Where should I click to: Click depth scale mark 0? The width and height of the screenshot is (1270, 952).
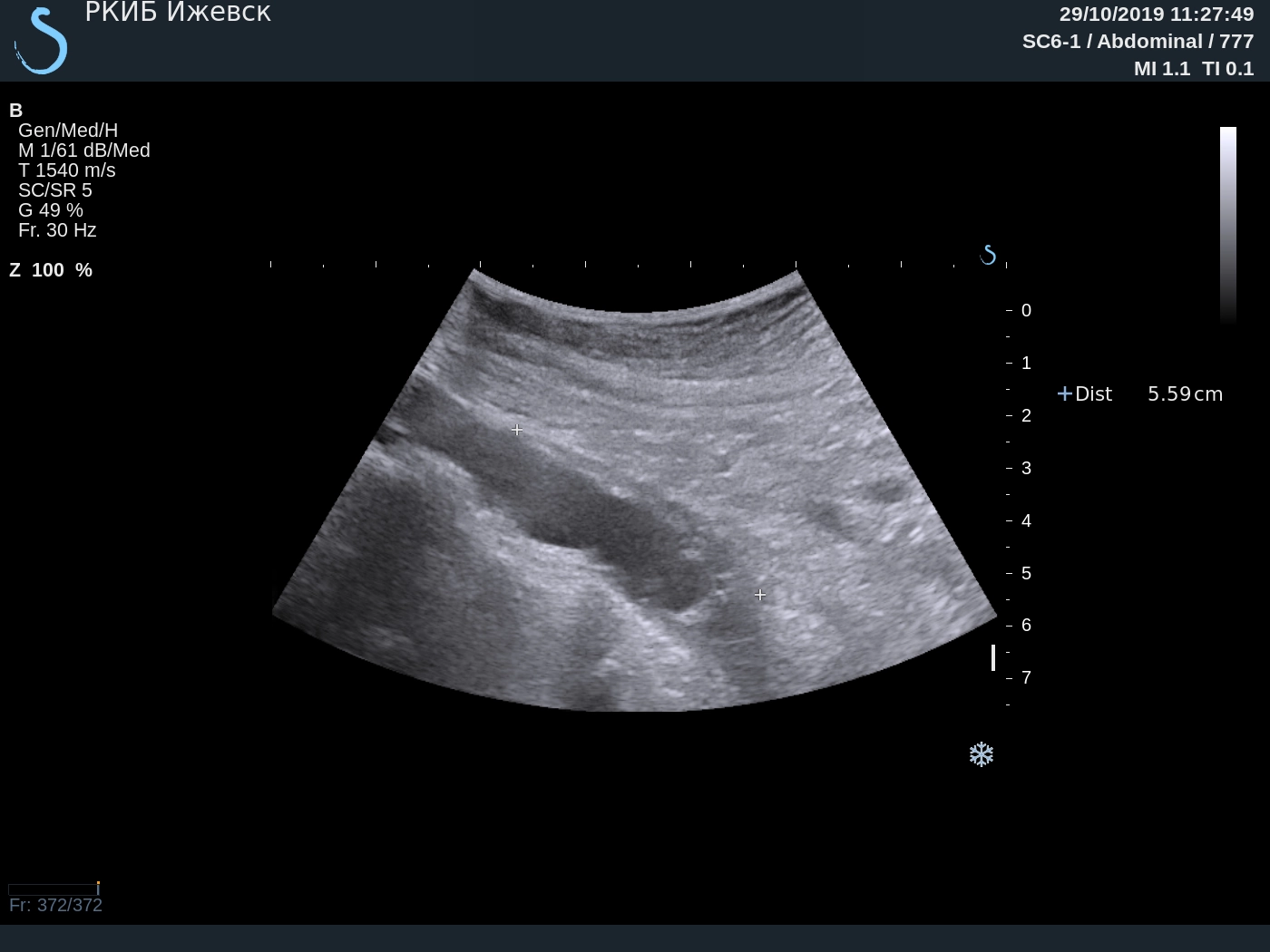1026,310
